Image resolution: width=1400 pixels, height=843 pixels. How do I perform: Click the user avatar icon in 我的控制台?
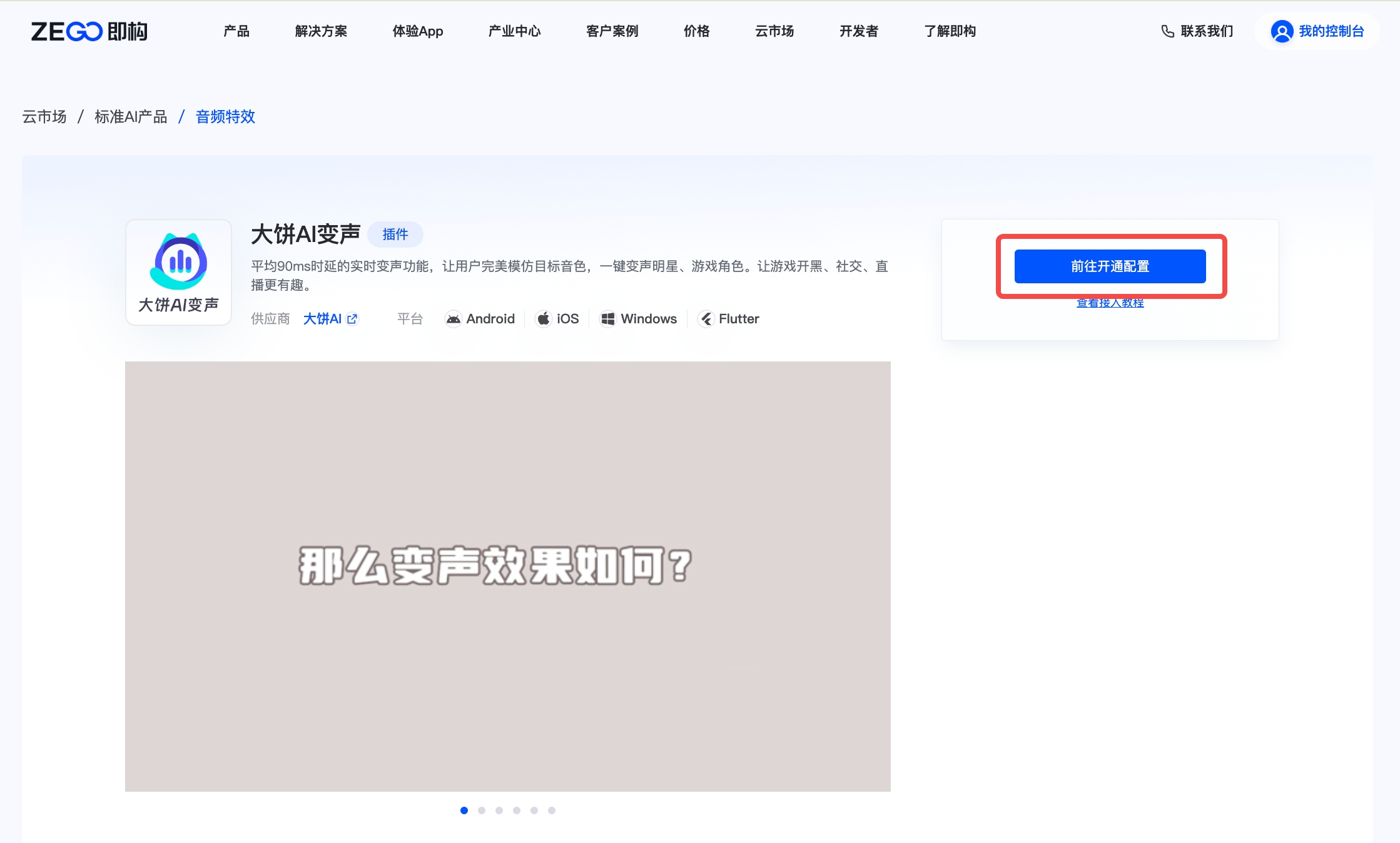(x=1282, y=31)
